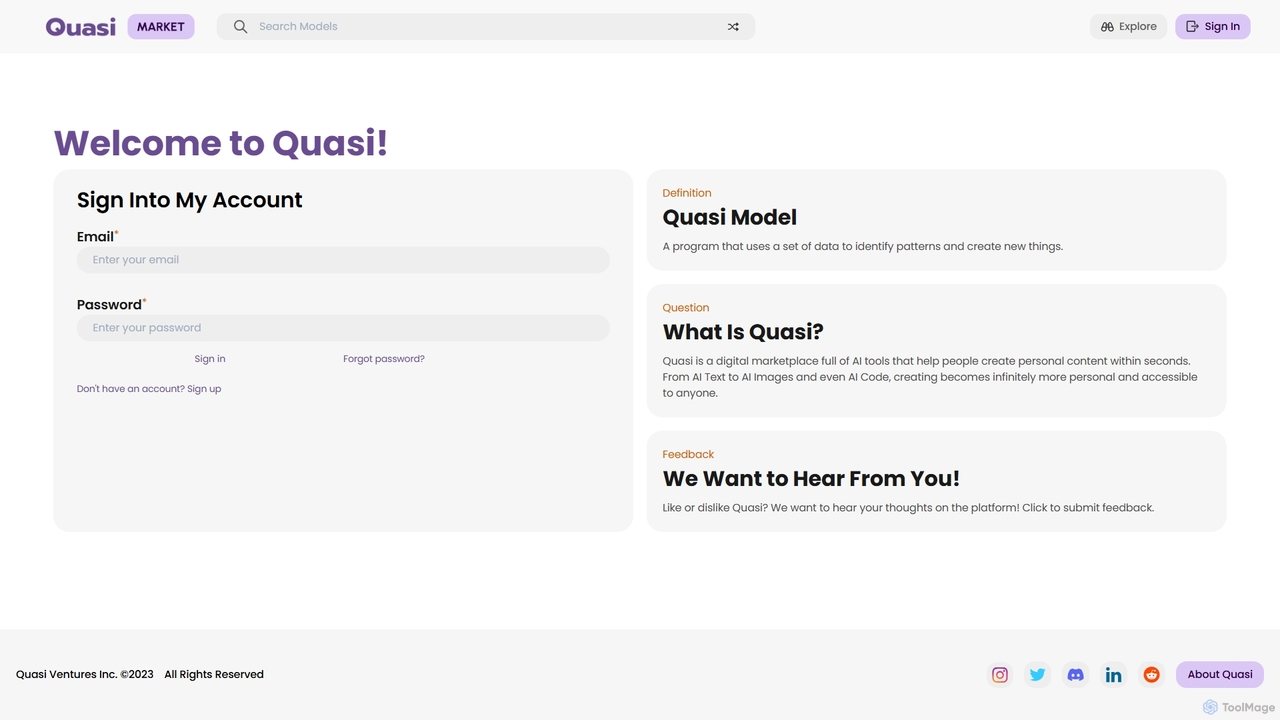Click the About Quasi button

coord(1220,675)
